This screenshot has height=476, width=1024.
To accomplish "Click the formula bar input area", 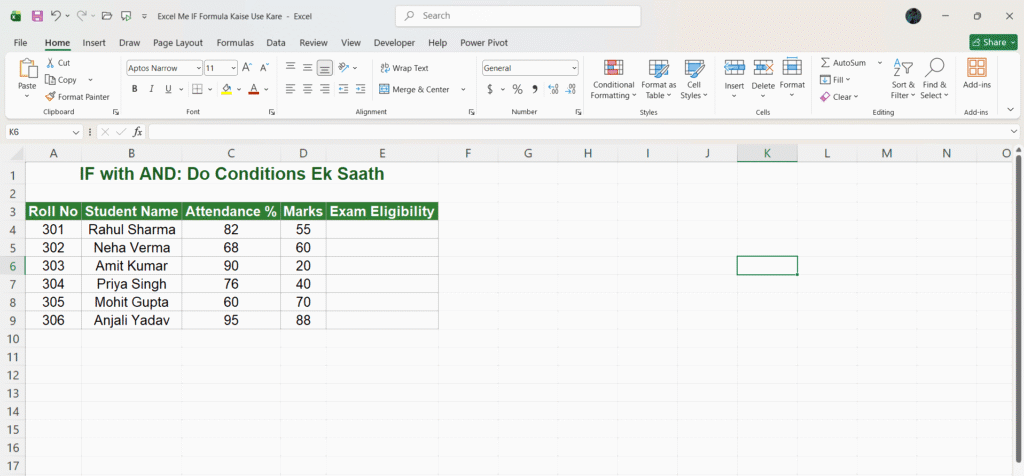I will coord(577,132).
